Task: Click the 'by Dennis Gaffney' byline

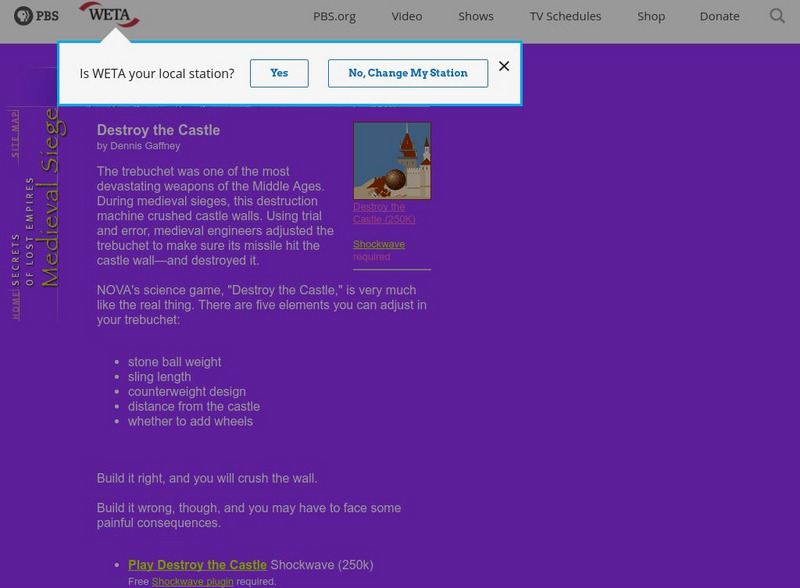Action: pyautogui.click(x=138, y=145)
